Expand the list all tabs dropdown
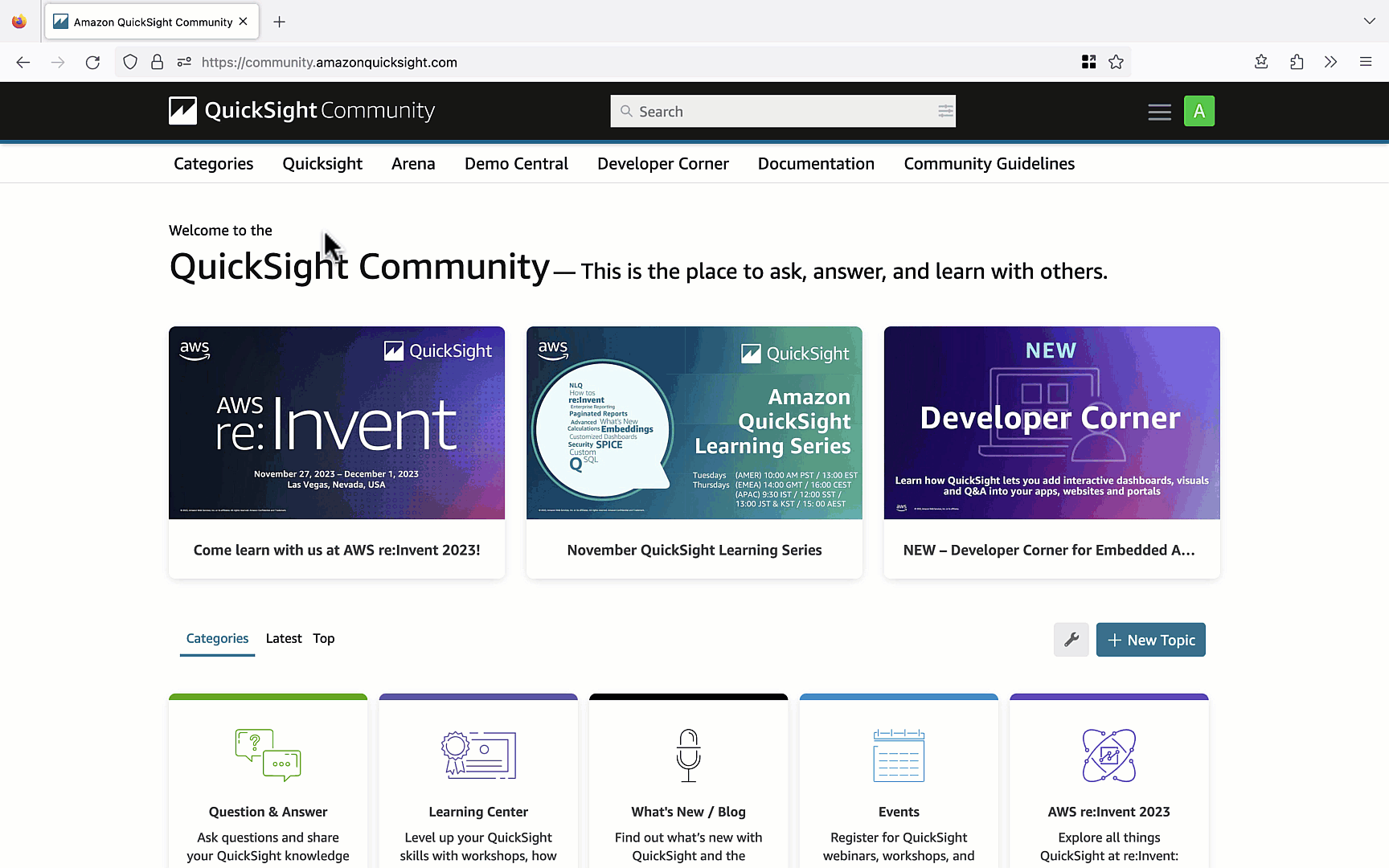The height and width of the screenshot is (868, 1389). (x=1369, y=21)
